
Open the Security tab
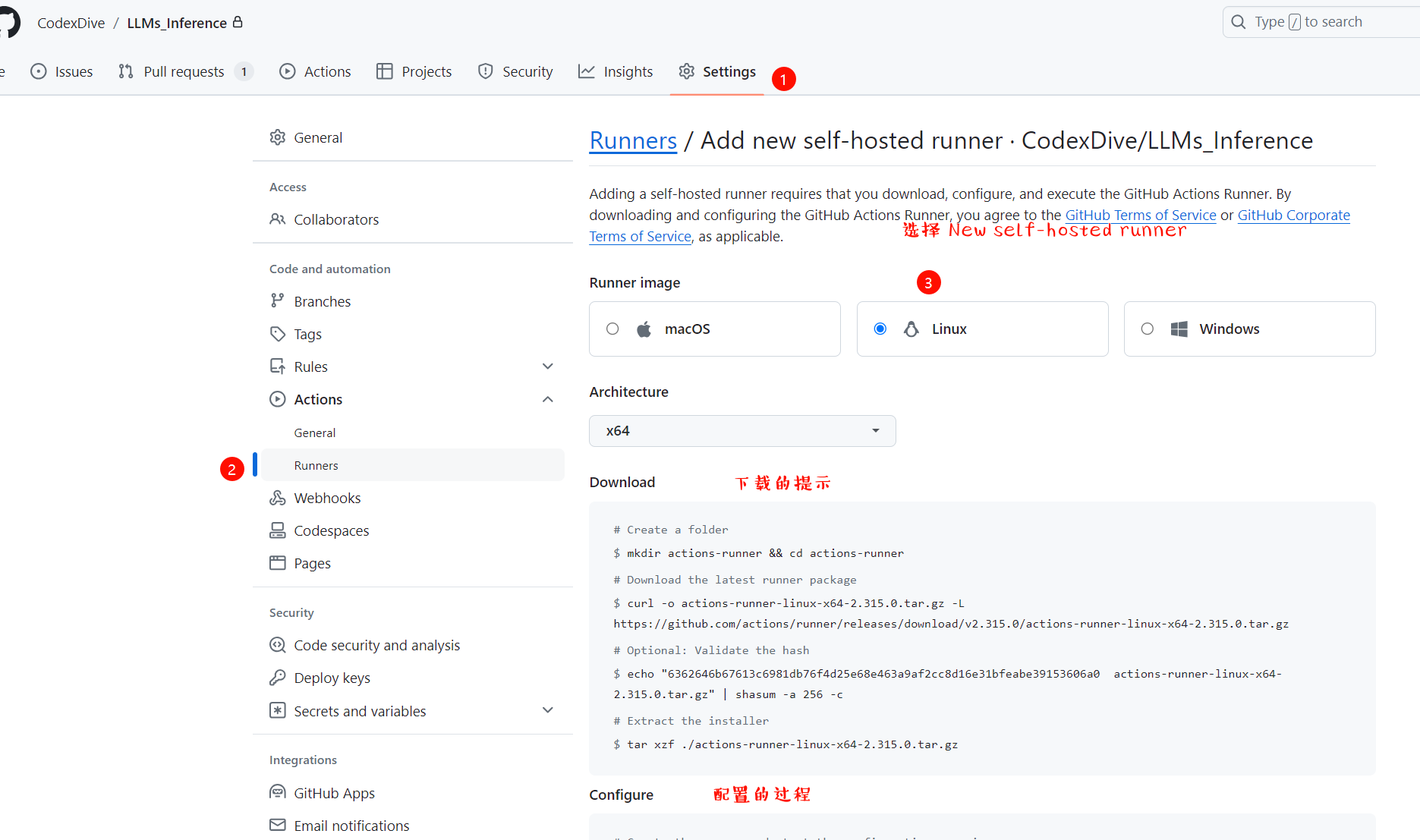pyautogui.click(x=515, y=71)
